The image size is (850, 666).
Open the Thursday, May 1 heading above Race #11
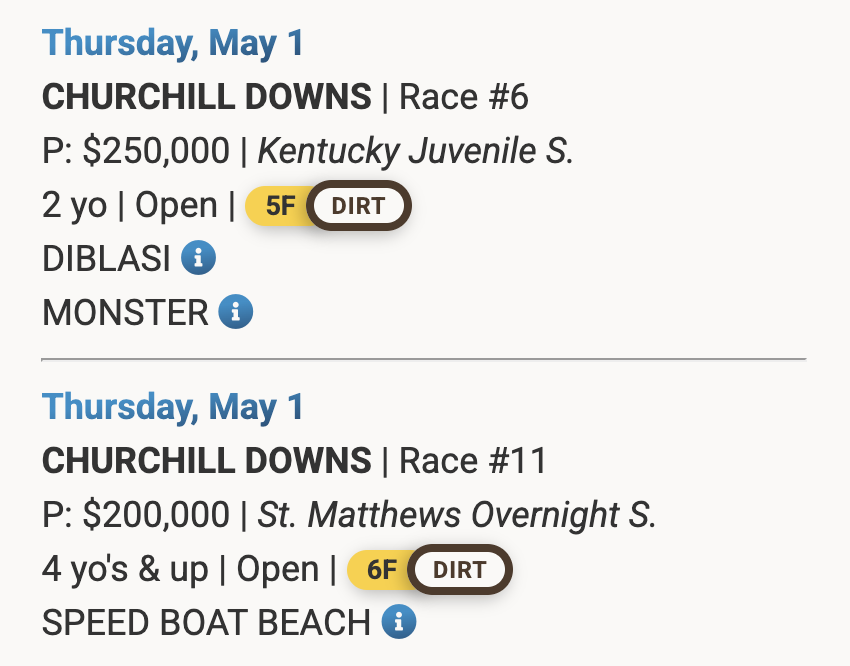click(x=173, y=407)
